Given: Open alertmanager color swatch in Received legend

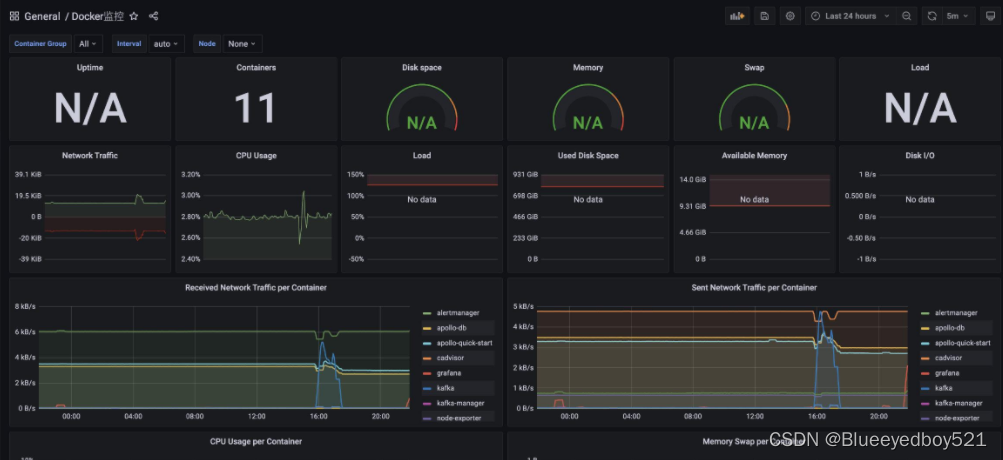Looking at the screenshot, I should [x=427, y=313].
